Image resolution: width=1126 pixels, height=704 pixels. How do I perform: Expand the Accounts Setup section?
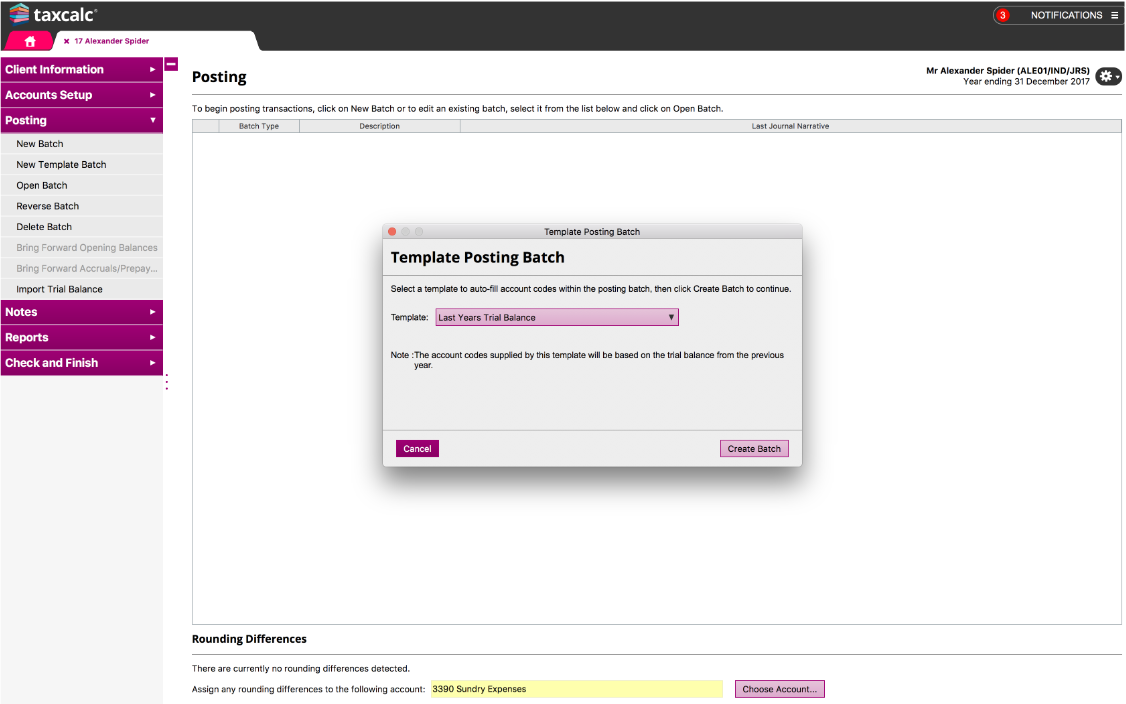click(81, 95)
